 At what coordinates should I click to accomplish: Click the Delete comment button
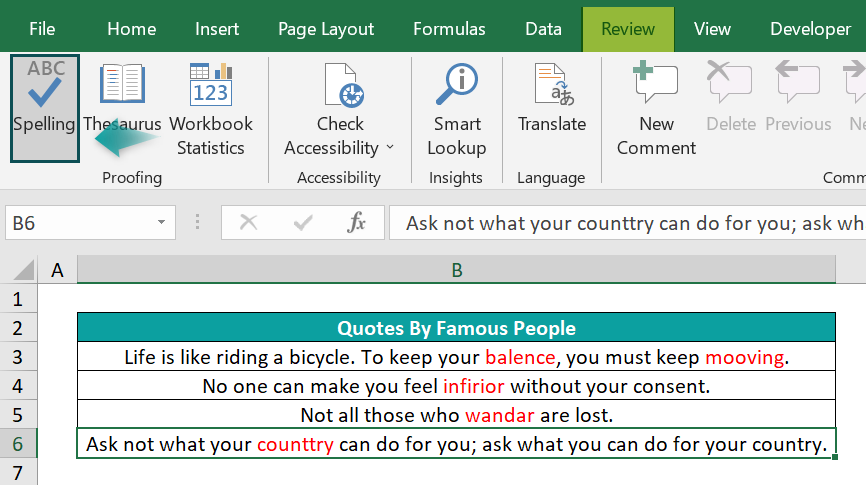(x=731, y=98)
